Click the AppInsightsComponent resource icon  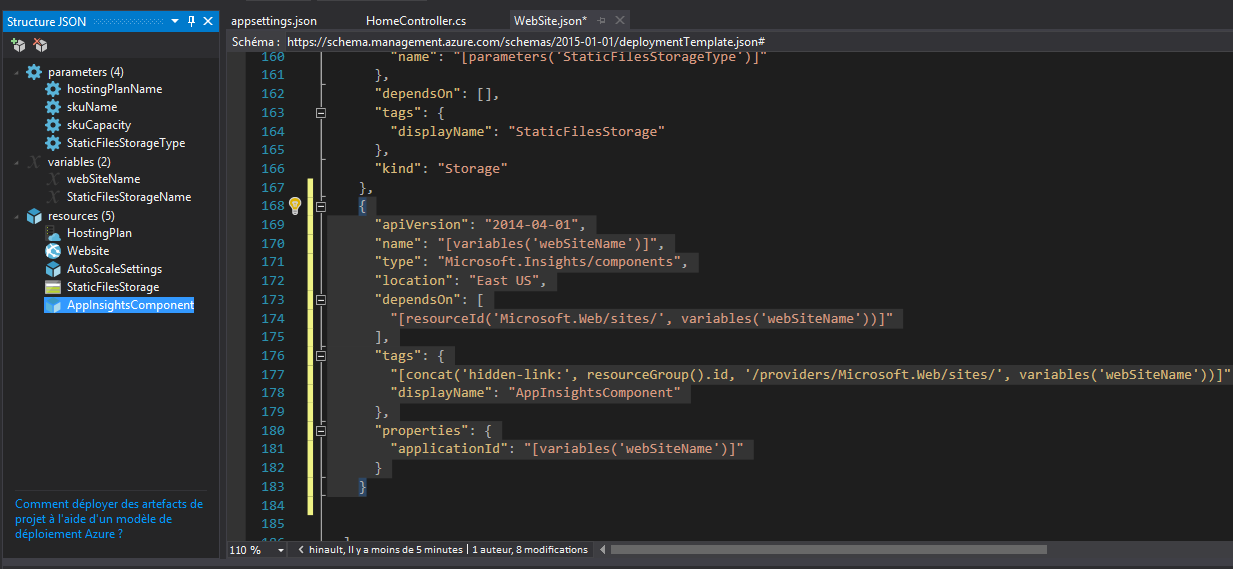click(53, 305)
